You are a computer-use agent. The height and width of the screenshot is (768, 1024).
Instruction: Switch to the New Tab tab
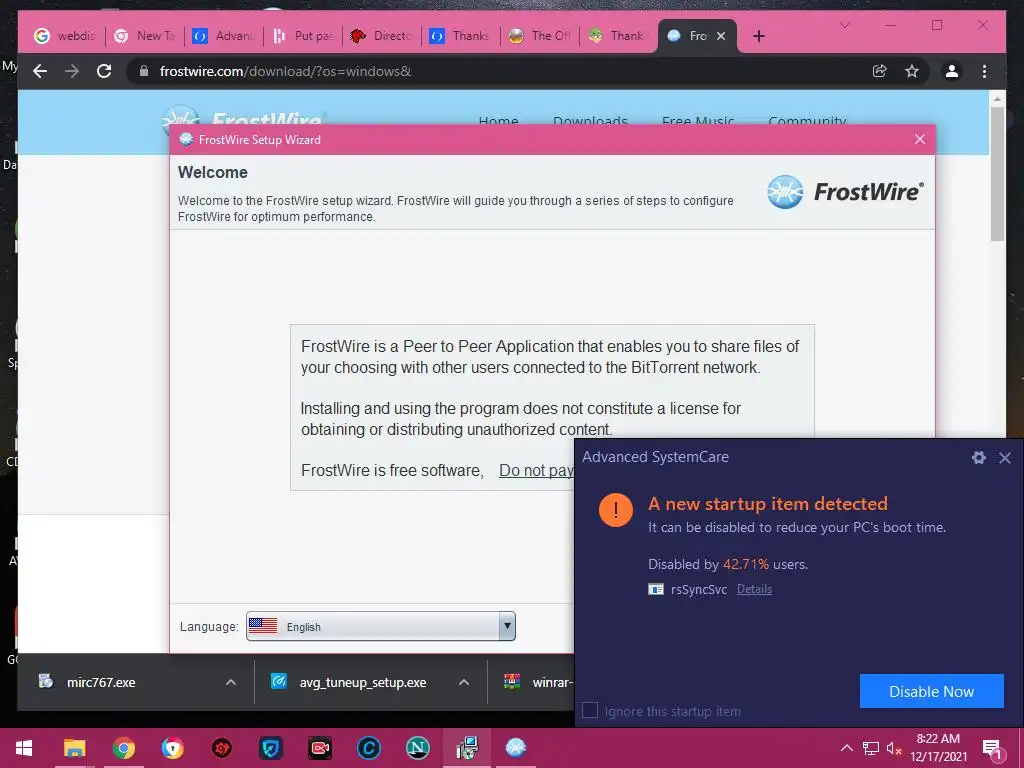coord(145,36)
